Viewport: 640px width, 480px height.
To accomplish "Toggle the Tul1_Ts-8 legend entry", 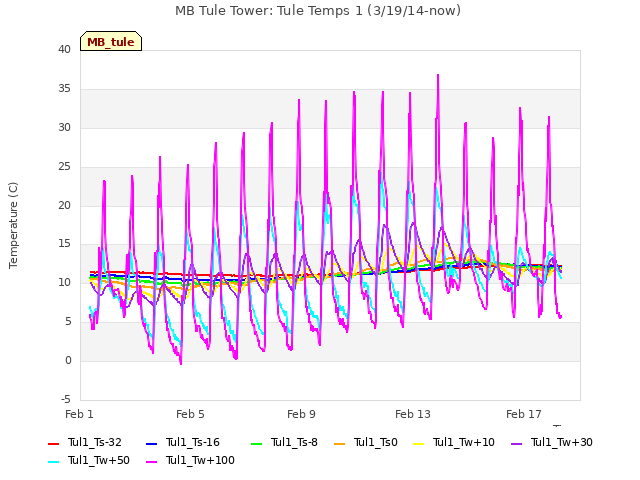I will coord(284,442).
